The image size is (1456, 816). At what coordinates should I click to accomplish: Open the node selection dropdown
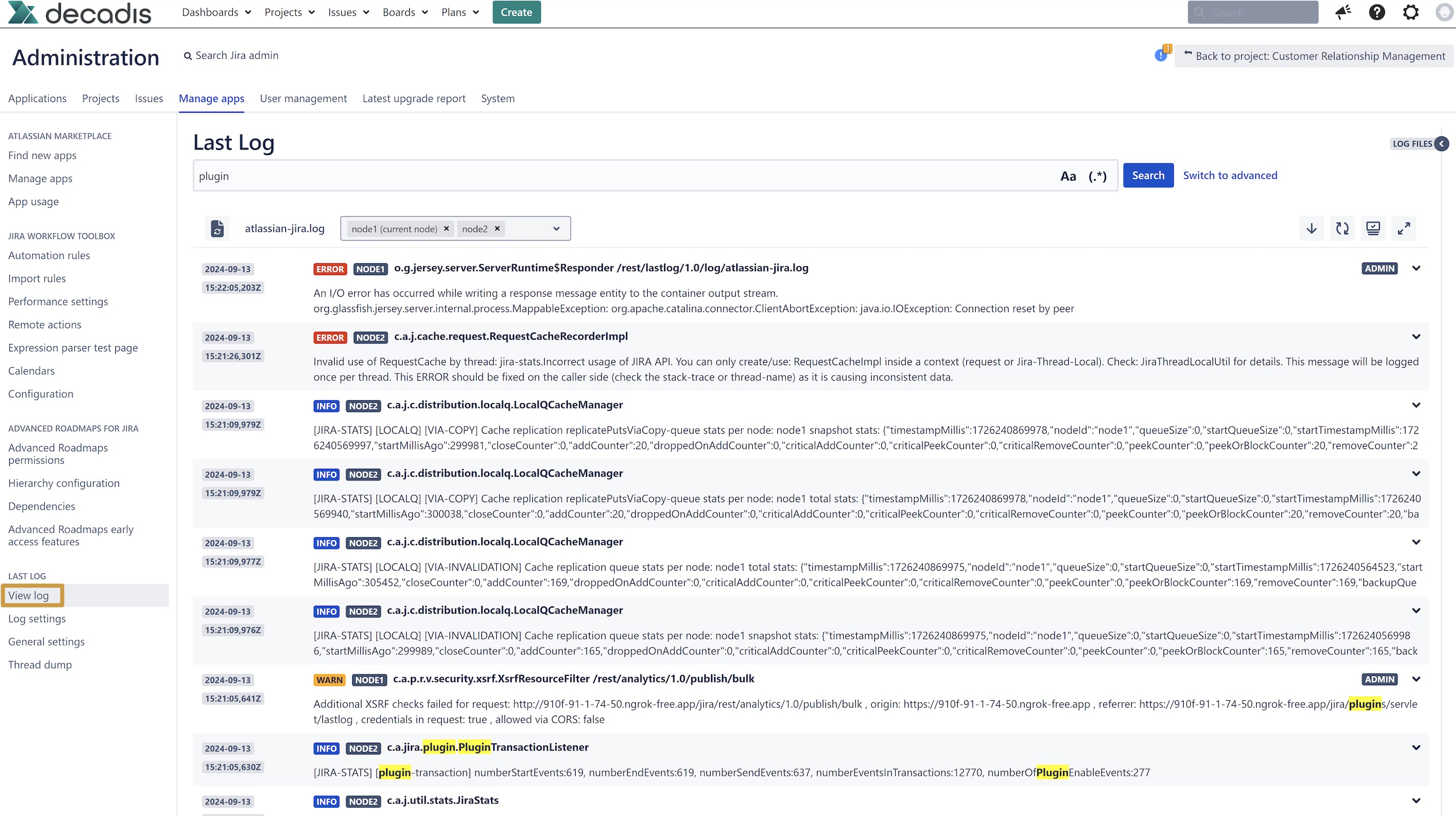pos(556,229)
